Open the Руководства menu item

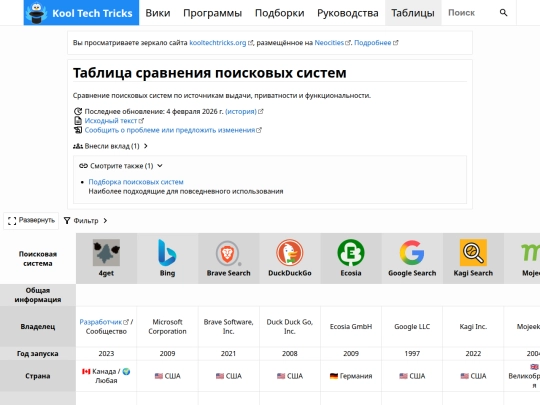tap(347, 13)
